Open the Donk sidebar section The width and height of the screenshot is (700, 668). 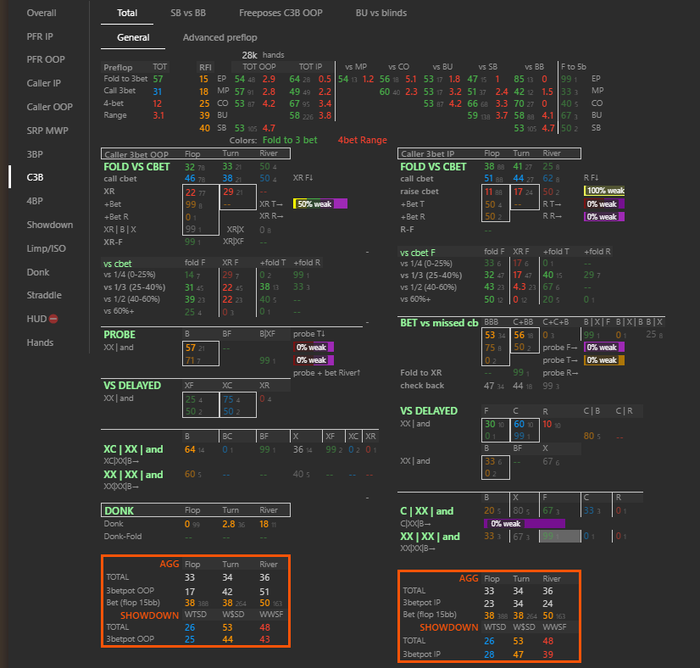pyautogui.click(x=38, y=272)
